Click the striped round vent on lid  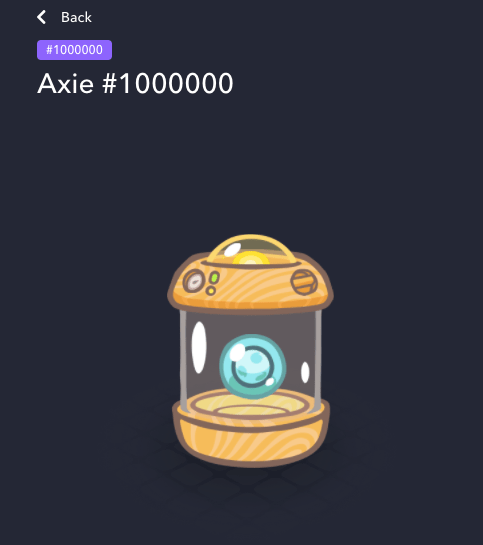pyautogui.click(x=304, y=282)
